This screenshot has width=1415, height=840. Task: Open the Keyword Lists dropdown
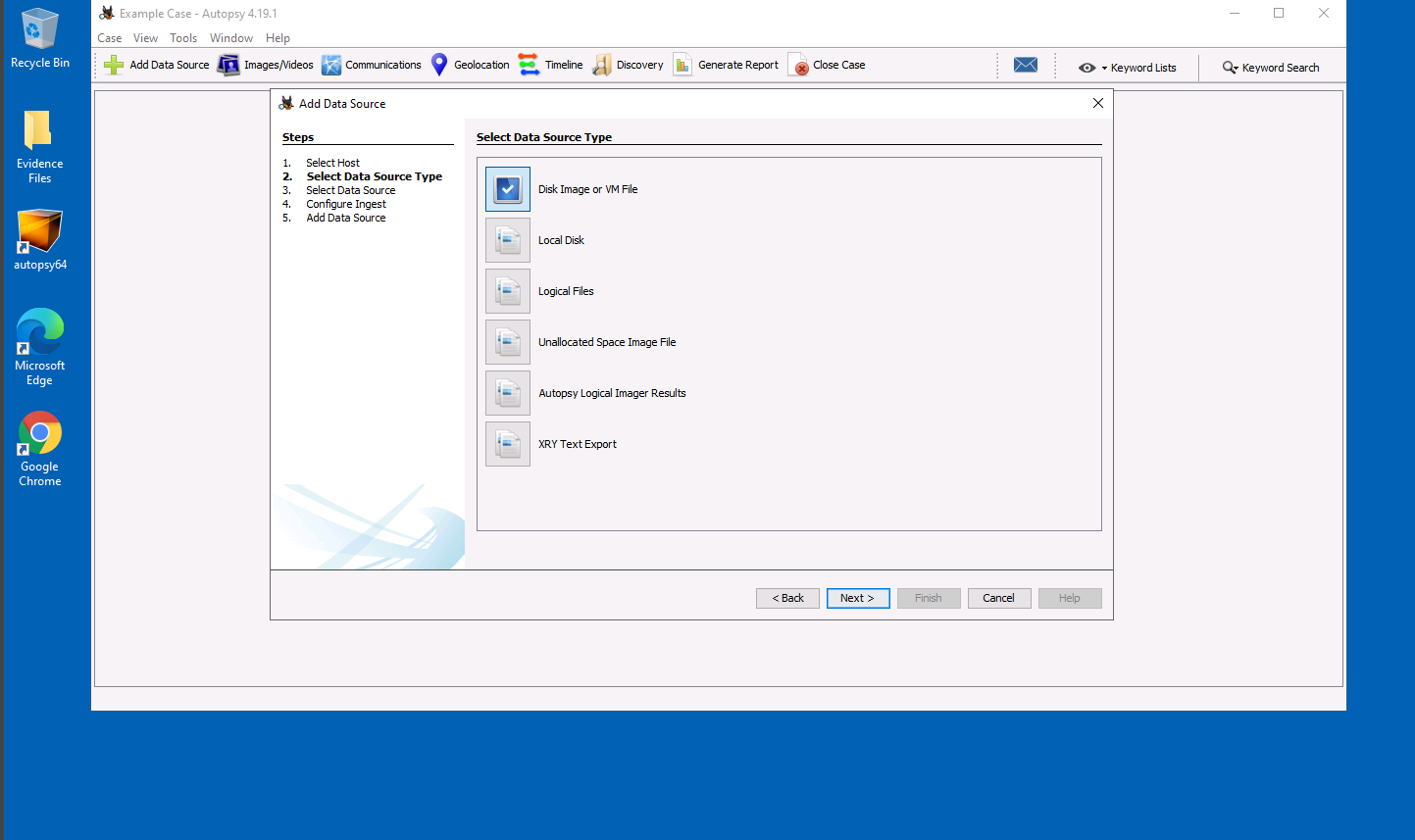pyautogui.click(x=1128, y=68)
